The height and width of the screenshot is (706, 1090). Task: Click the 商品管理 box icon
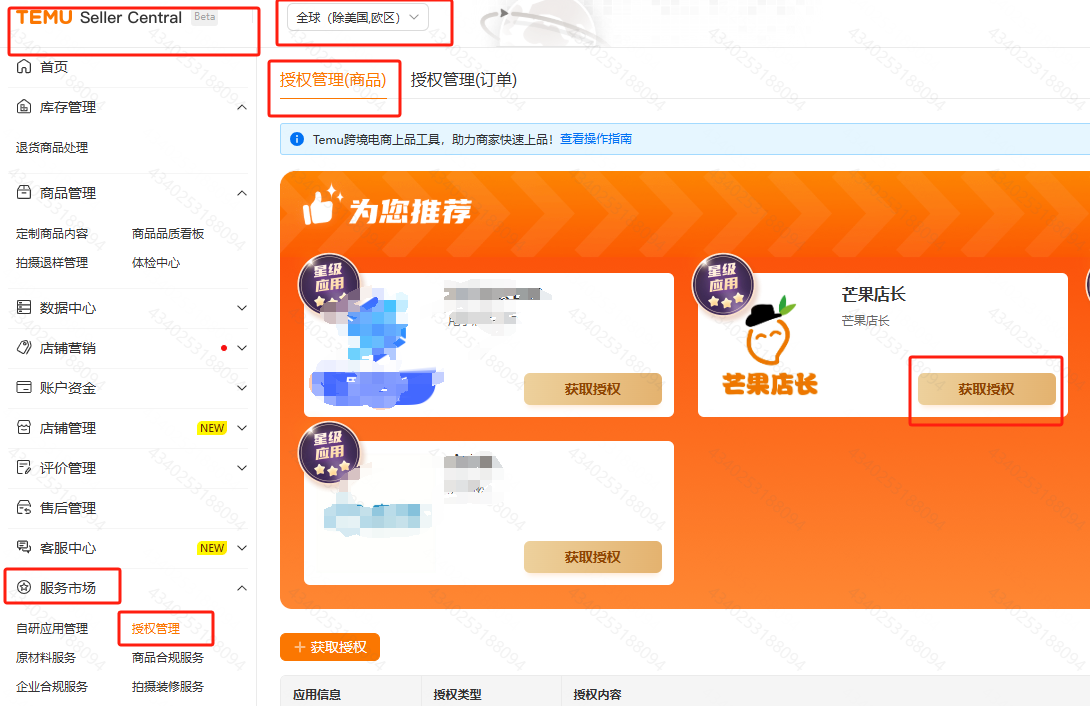(x=24, y=192)
